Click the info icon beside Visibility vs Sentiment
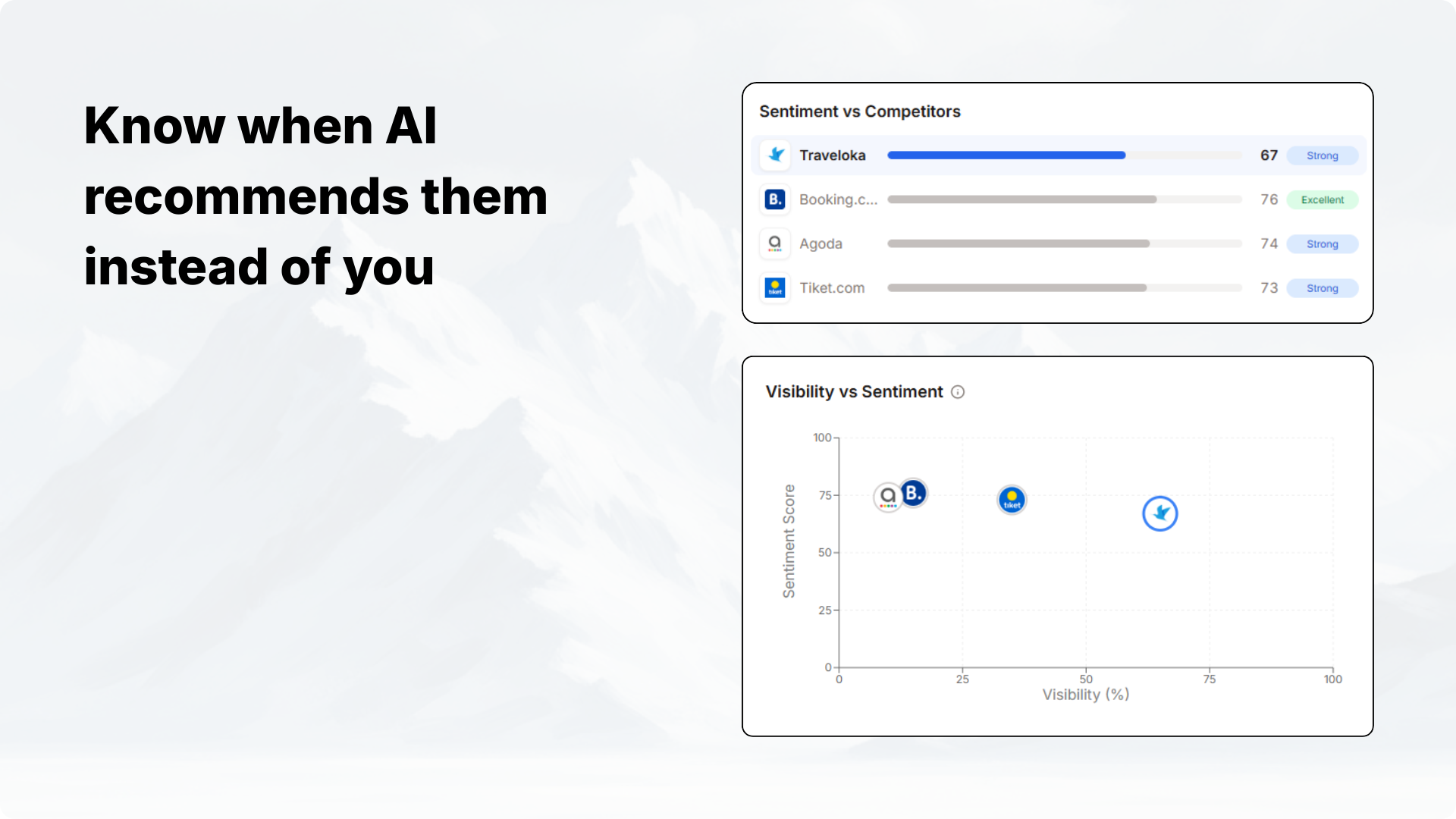The width and height of the screenshot is (1456, 819). (958, 392)
